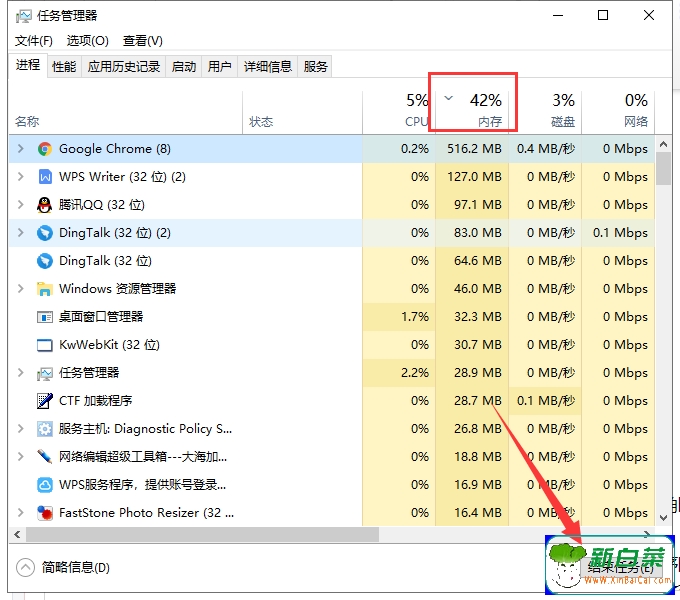Screen dimensions: 680x600
Task: Expand the 网络编辑超级工具箱 process
Action: [x=20, y=457]
